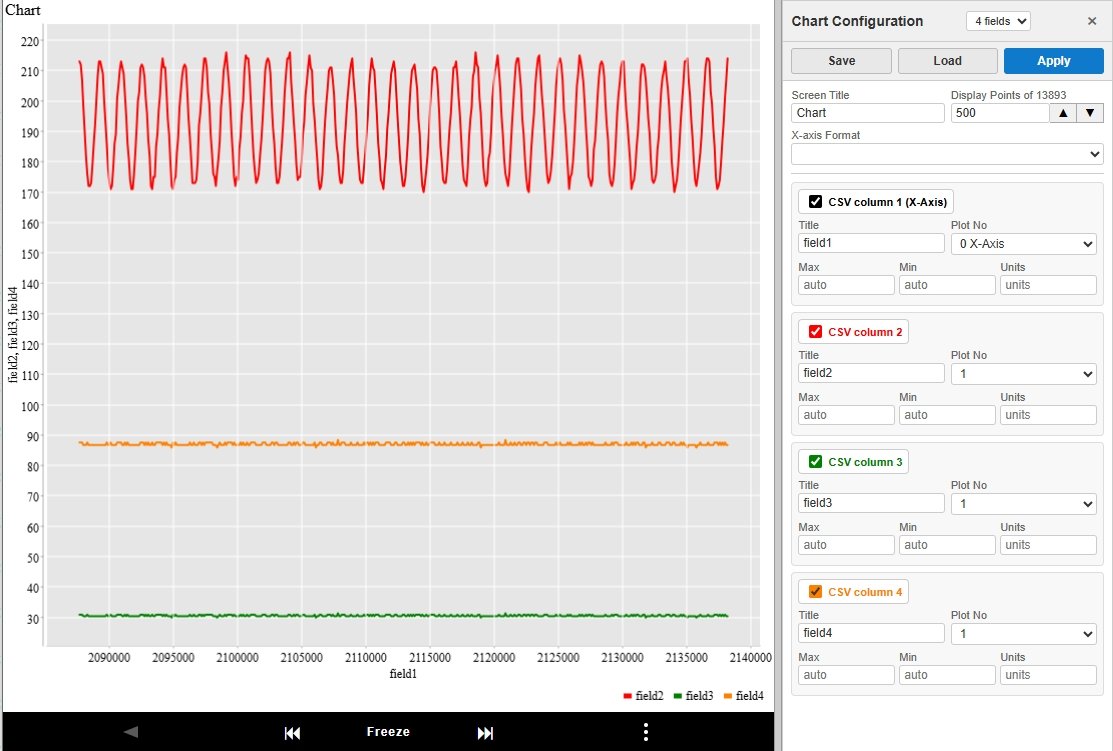Viewport: 1113px width, 751px height.
Task: Open the Plot No dropdown for field2
Action: [x=1023, y=373]
